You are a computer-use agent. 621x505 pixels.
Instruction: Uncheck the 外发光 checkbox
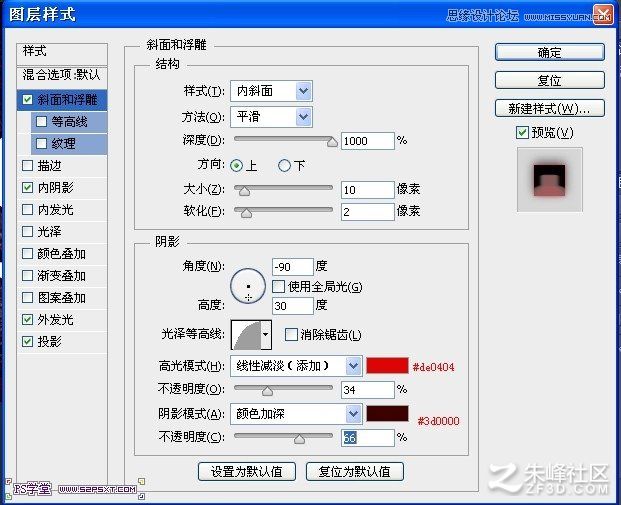(x=27, y=319)
